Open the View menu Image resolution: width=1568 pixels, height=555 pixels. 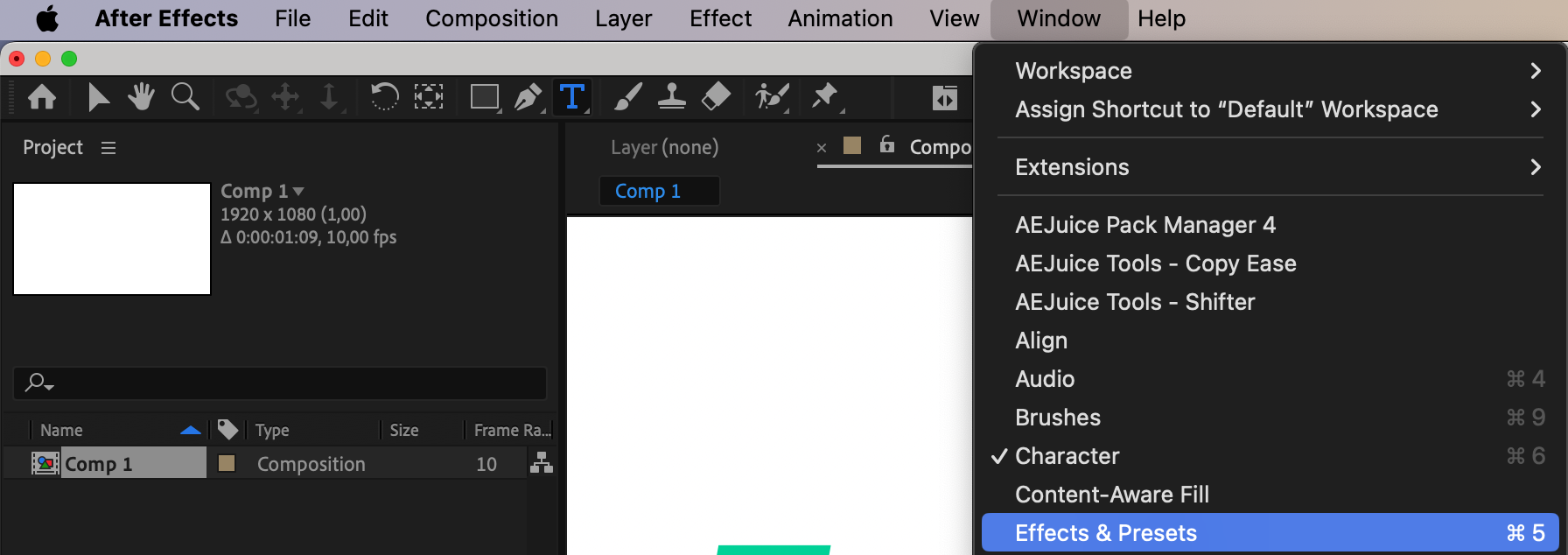(x=955, y=18)
